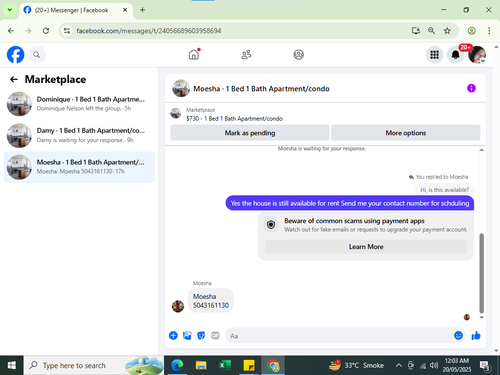Click the 'Hi, is this available?' quoted reply
This screenshot has width=500, height=375.
[x=444, y=190]
